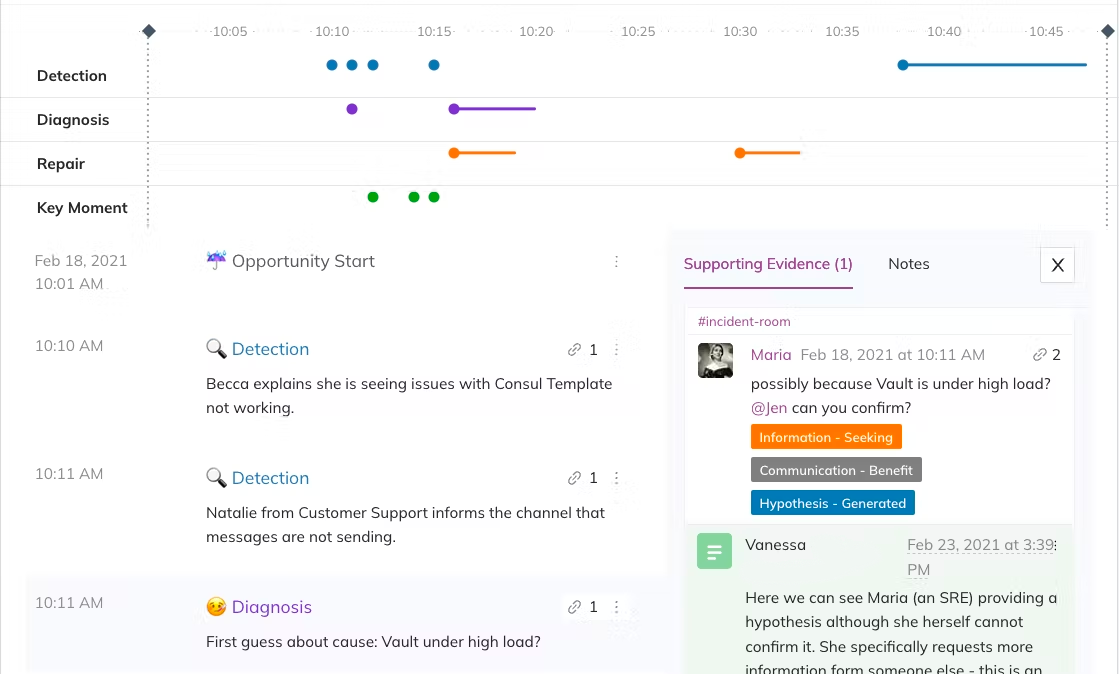Click magnifier icon of 10:11 Detection
The height and width of the screenshot is (674, 1119).
(x=216, y=477)
